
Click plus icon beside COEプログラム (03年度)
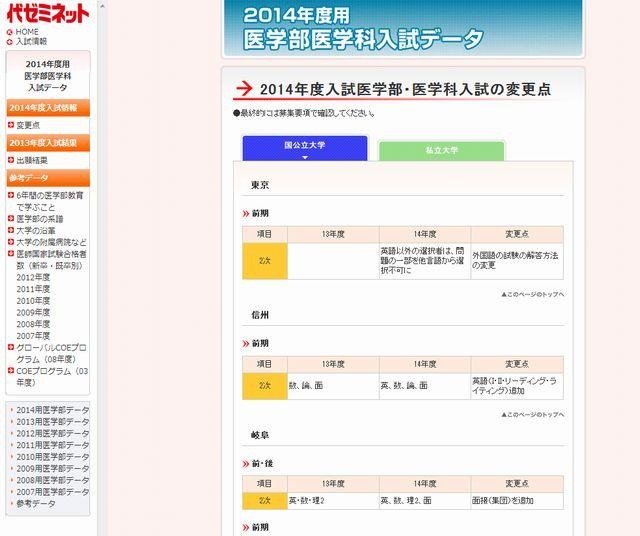(x=11, y=371)
